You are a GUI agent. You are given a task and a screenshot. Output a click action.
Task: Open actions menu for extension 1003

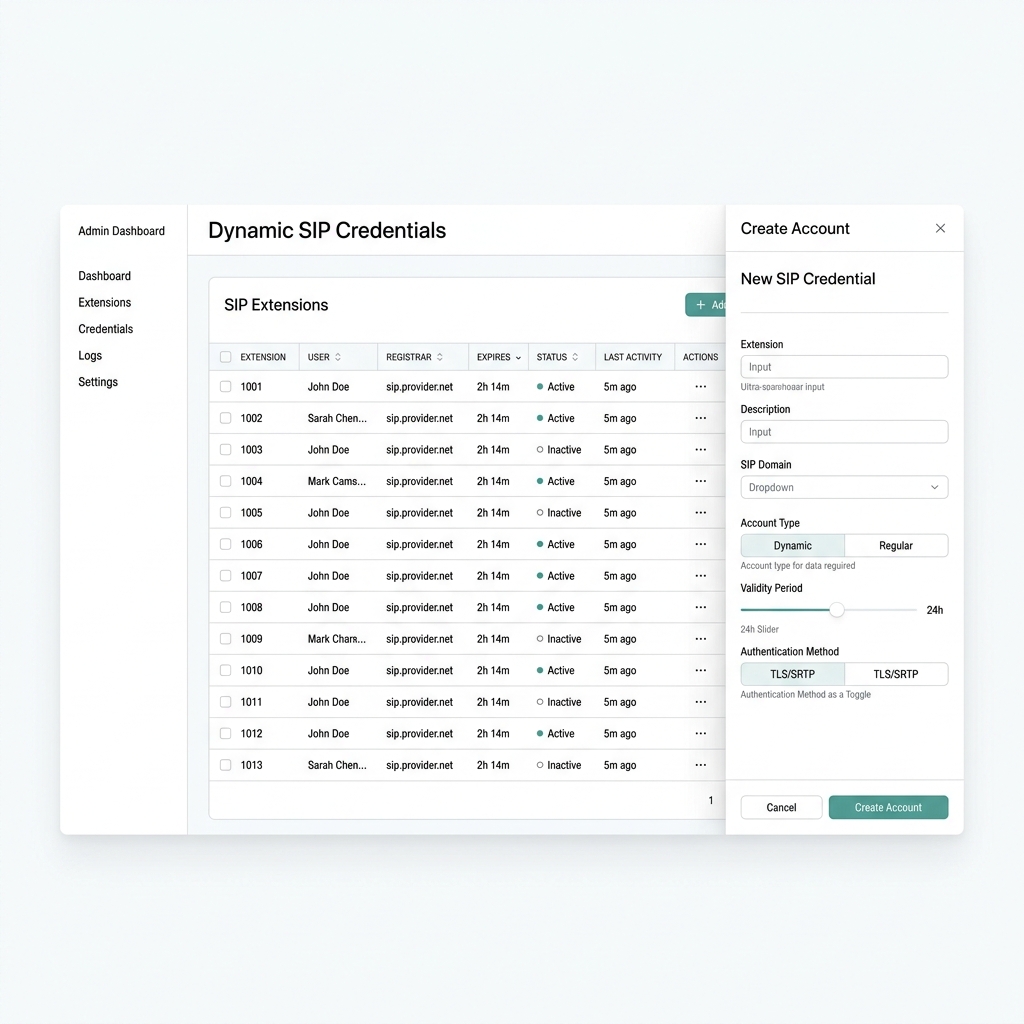click(x=700, y=449)
